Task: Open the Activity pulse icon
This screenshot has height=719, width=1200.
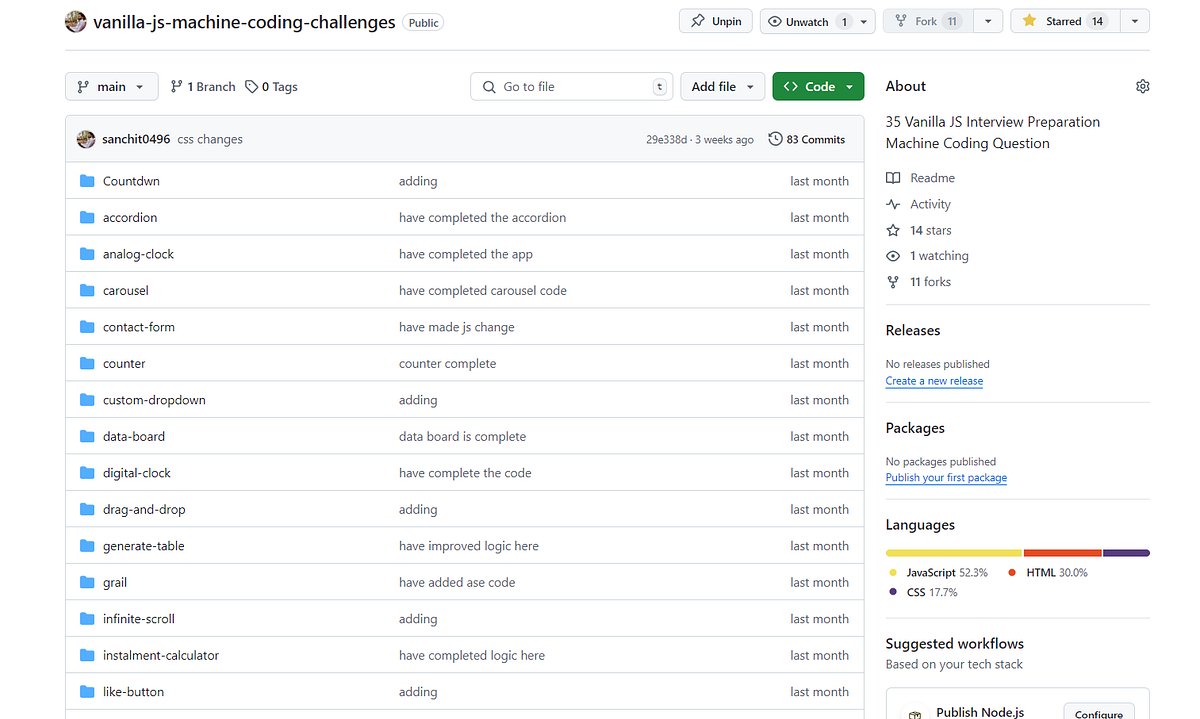Action: pyautogui.click(x=892, y=204)
